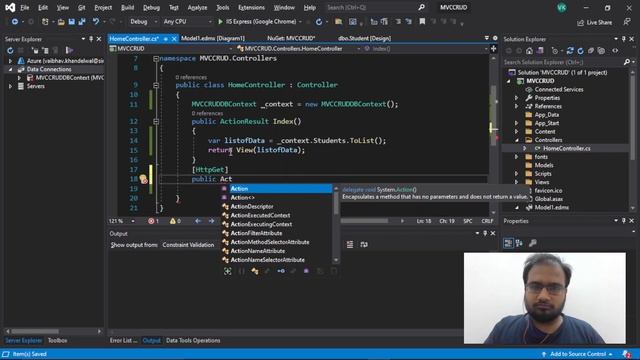Image resolution: width=640 pixels, height=360 pixels.
Task: Click Solution Explorer show all files icon
Action: tap(601, 51)
